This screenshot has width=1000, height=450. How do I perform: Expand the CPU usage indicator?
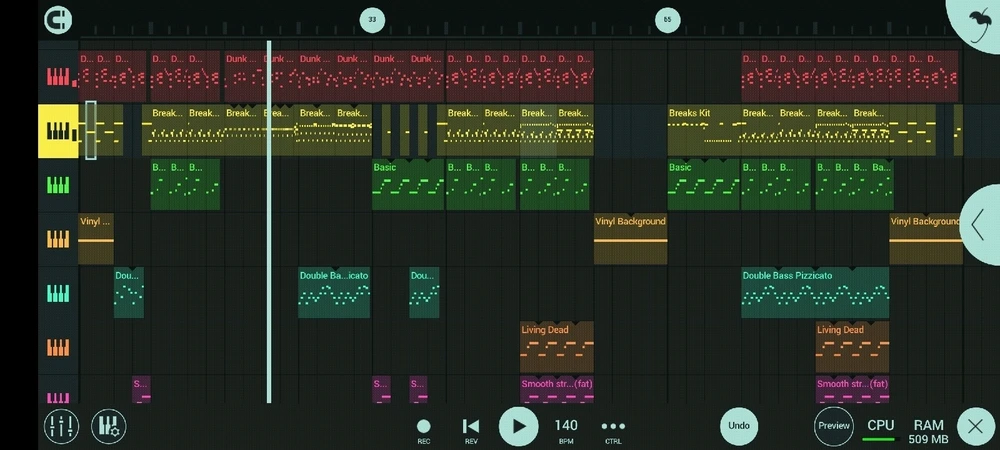pos(880,428)
